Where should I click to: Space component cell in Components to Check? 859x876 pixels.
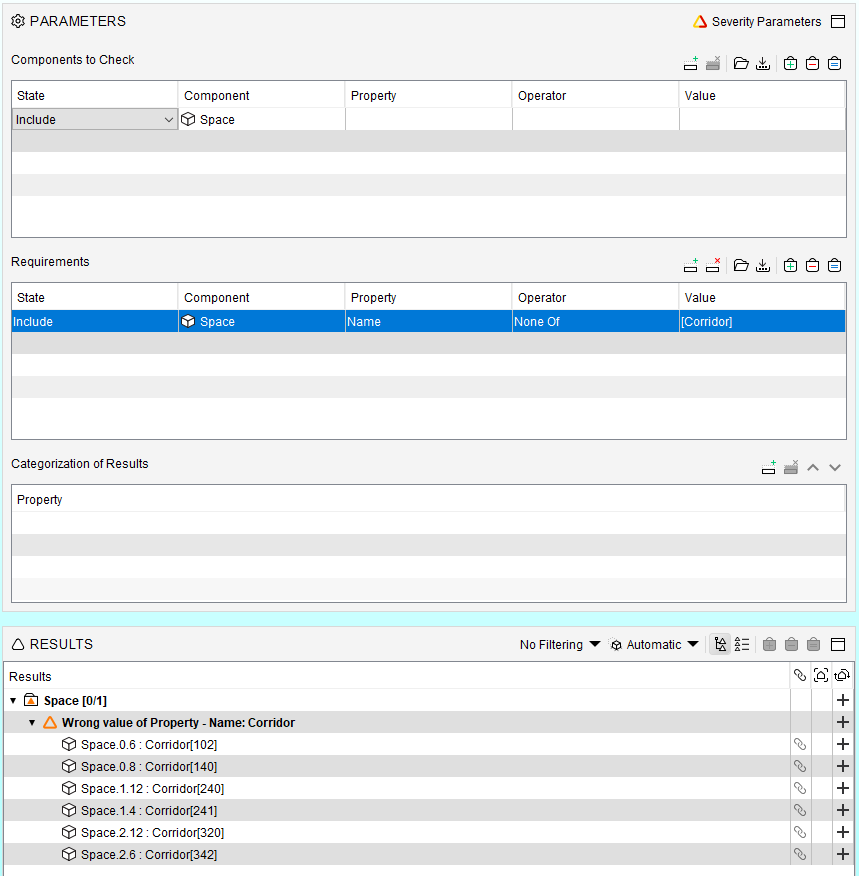tap(261, 120)
